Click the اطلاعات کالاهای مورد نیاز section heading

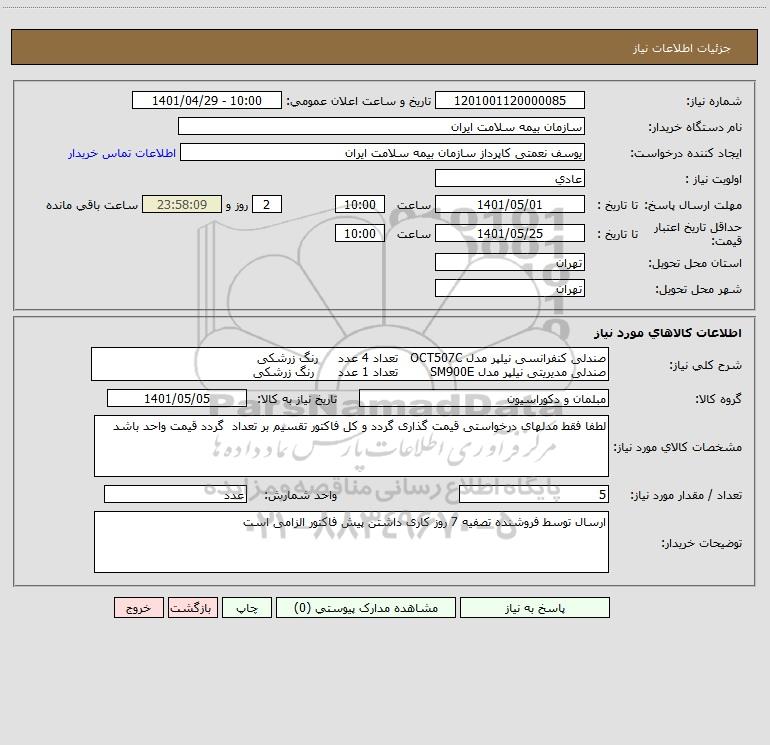(x=668, y=333)
